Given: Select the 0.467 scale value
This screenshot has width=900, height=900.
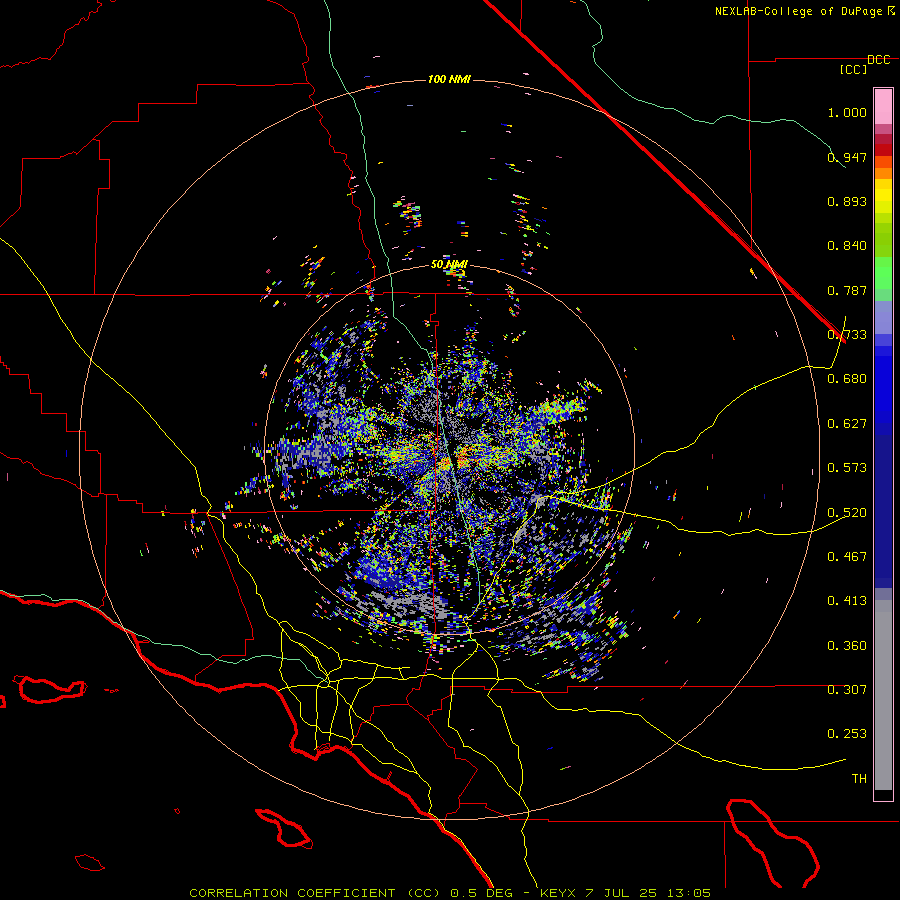Looking at the screenshot, I should (x=847, y=557).
